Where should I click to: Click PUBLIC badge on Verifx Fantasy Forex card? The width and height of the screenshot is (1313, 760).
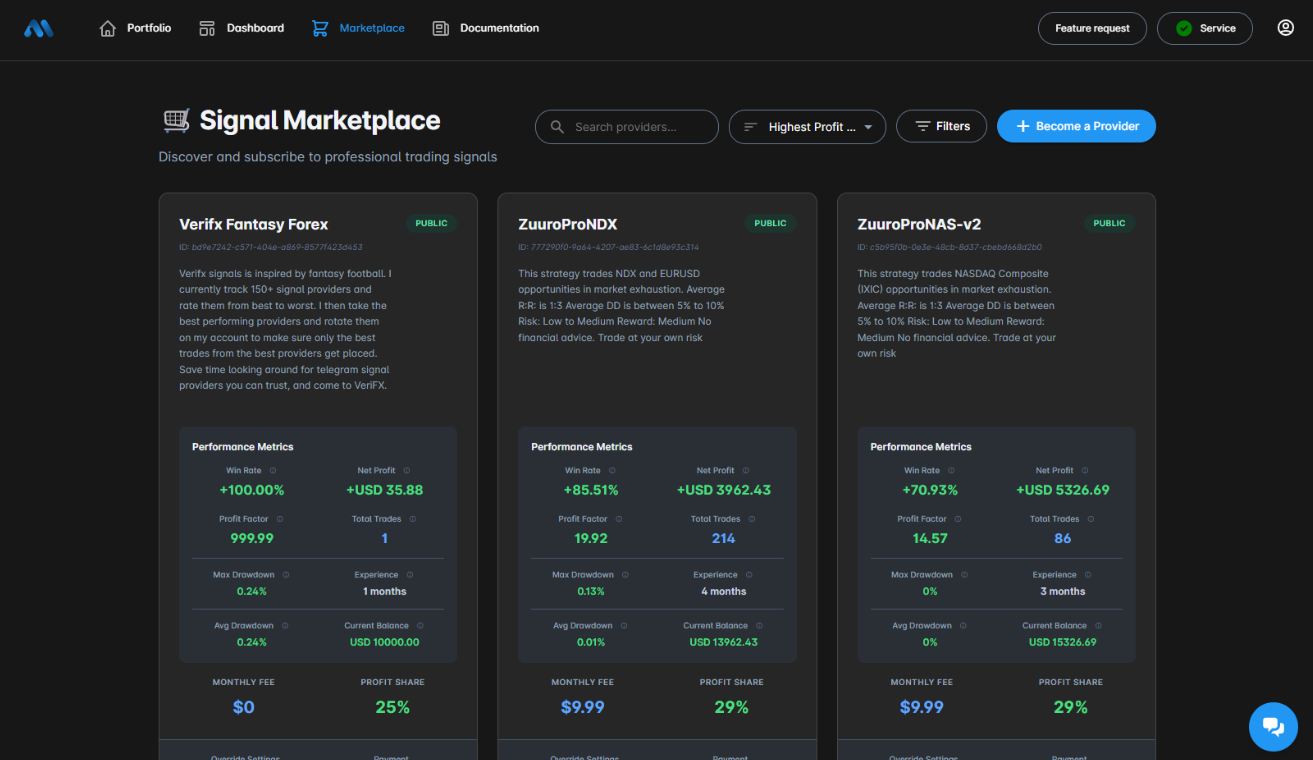(432, 223)
